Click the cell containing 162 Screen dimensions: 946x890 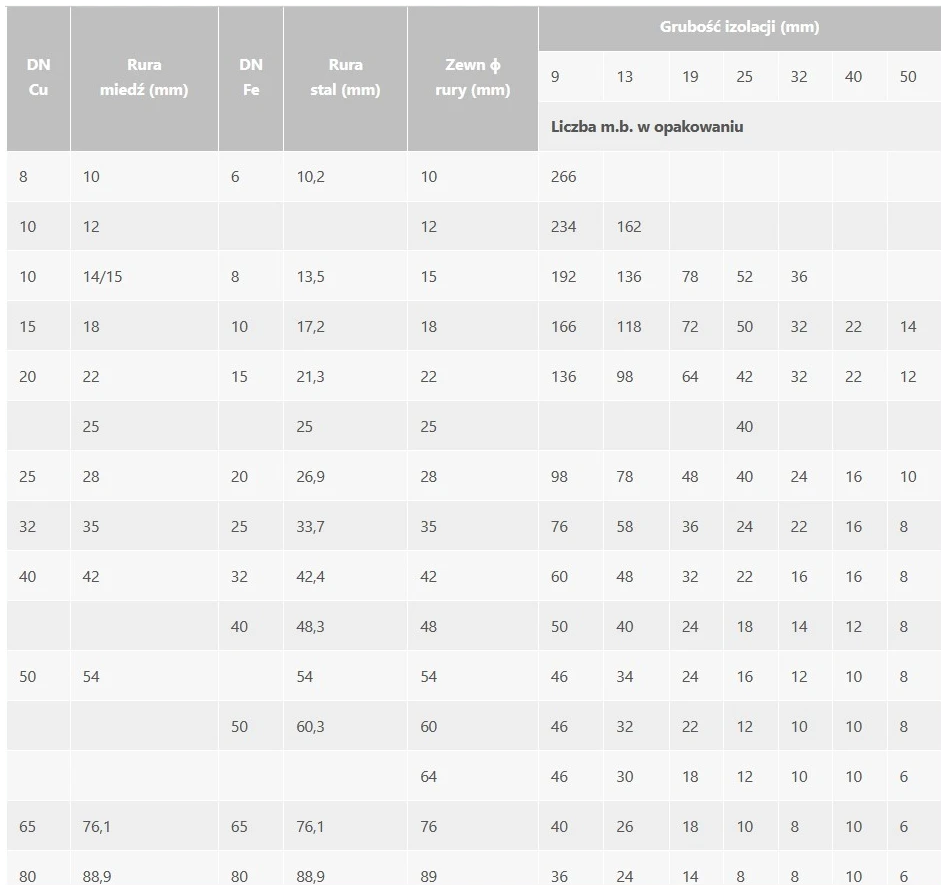(629, 227)
